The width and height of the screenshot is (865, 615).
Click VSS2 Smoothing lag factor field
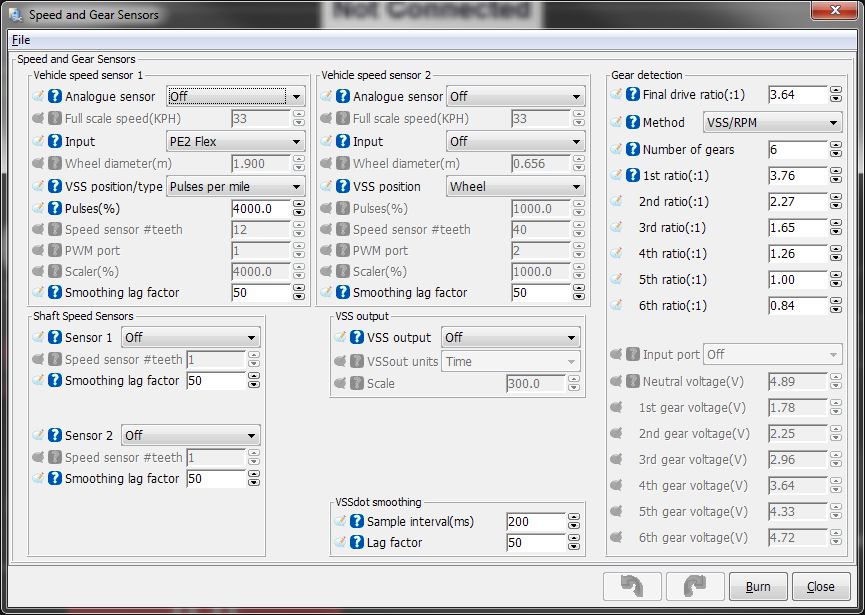tap(541, 292)
